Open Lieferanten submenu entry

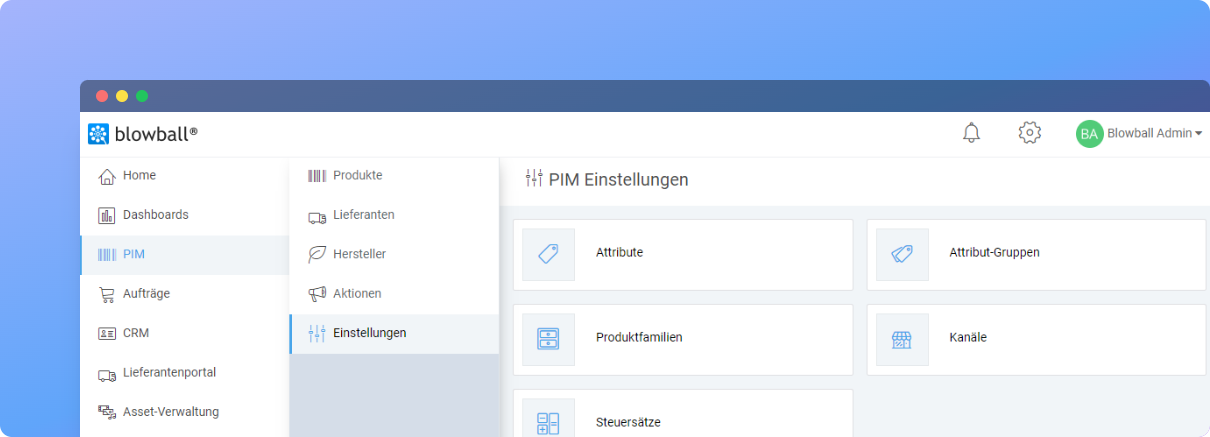(x=394, y=215)
